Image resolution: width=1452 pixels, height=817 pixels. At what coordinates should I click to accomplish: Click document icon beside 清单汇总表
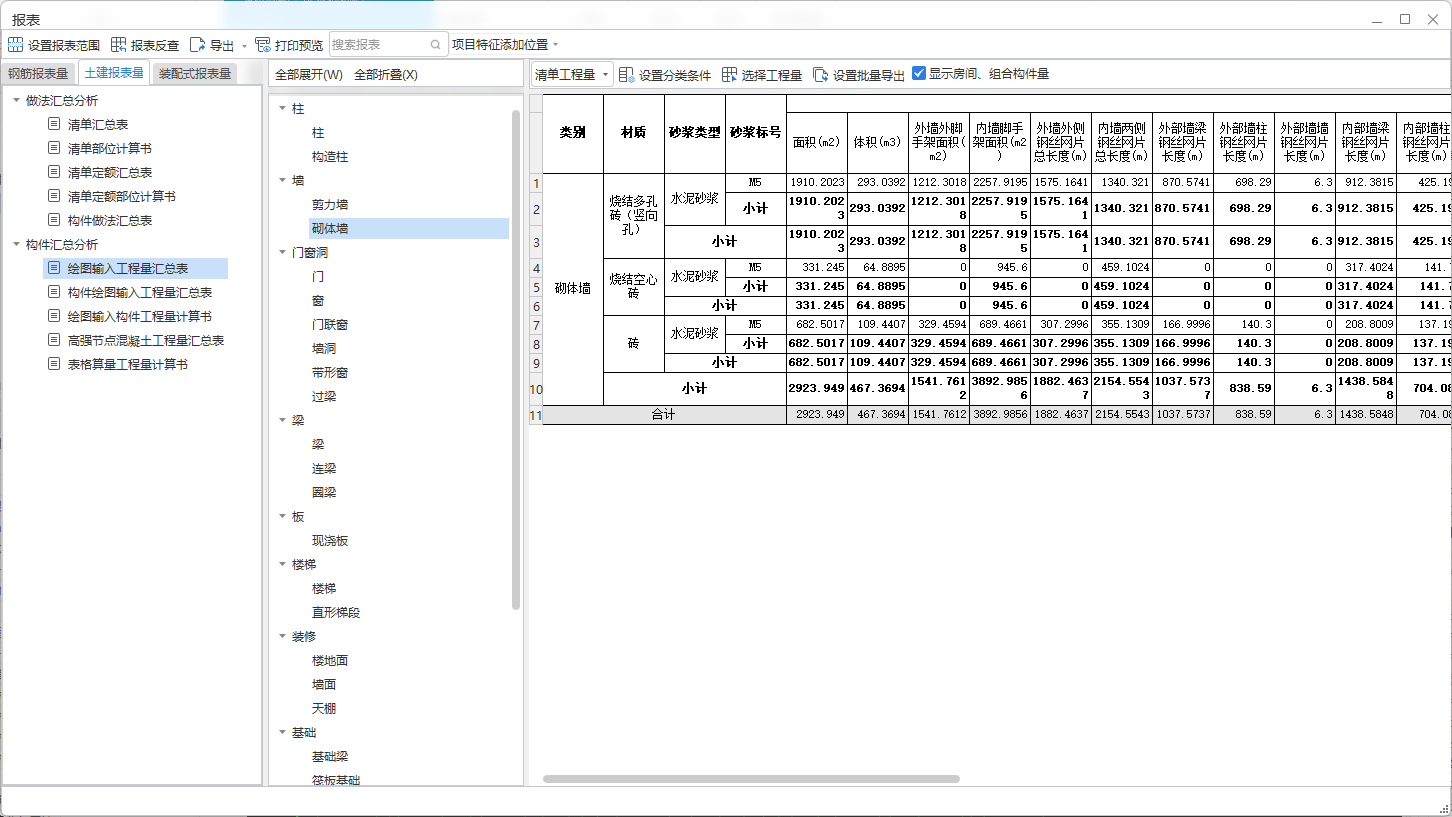point(54,124)
